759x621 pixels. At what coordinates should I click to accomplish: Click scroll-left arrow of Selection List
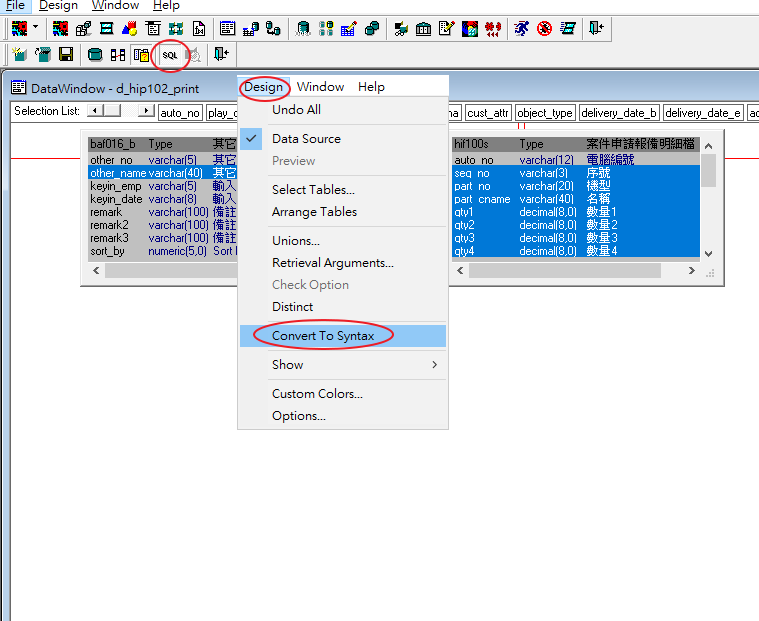[95, 110]
